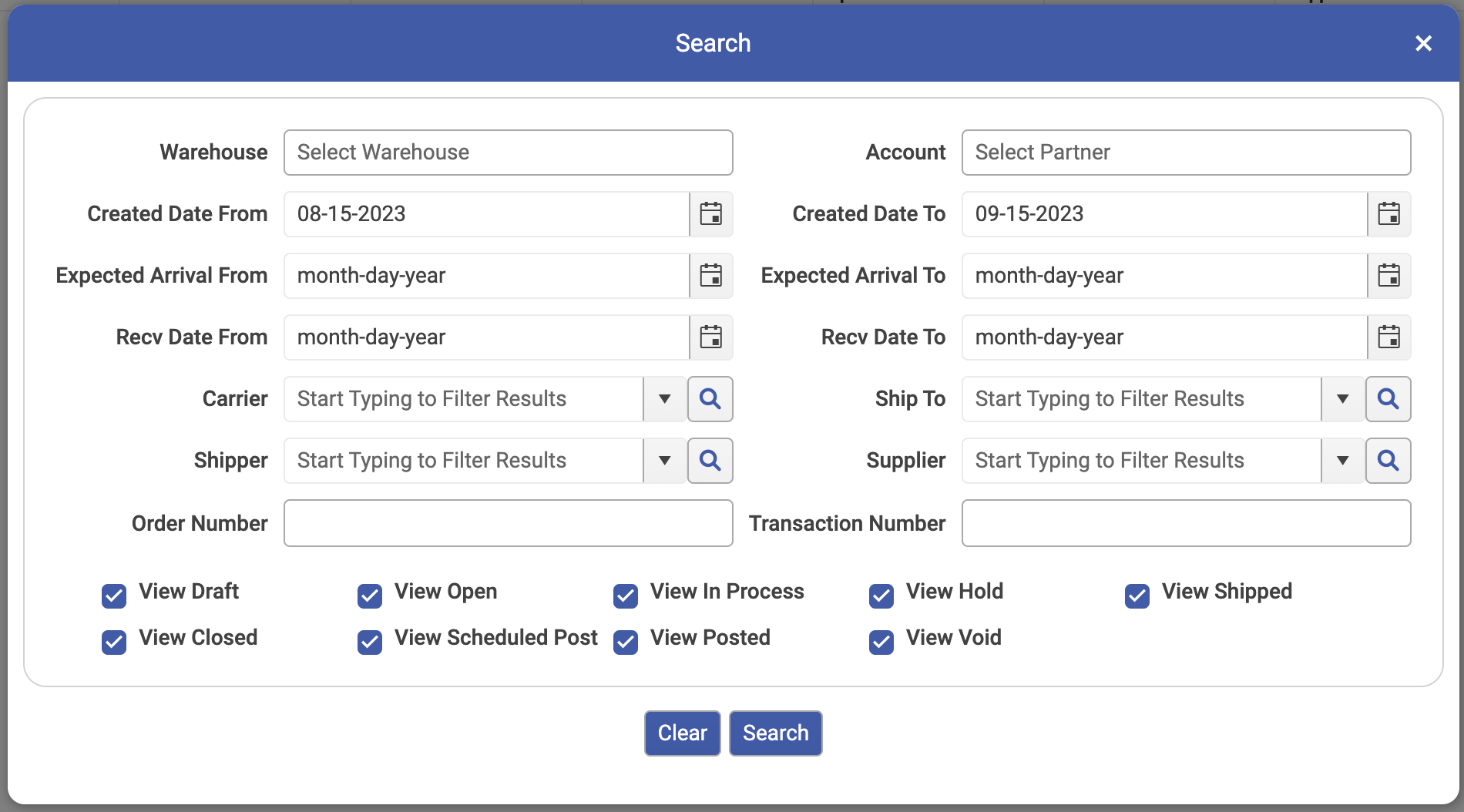Click the Shipper magnifier search icon
This screenshot has height=812, width=1464.
tap(710, 461)
